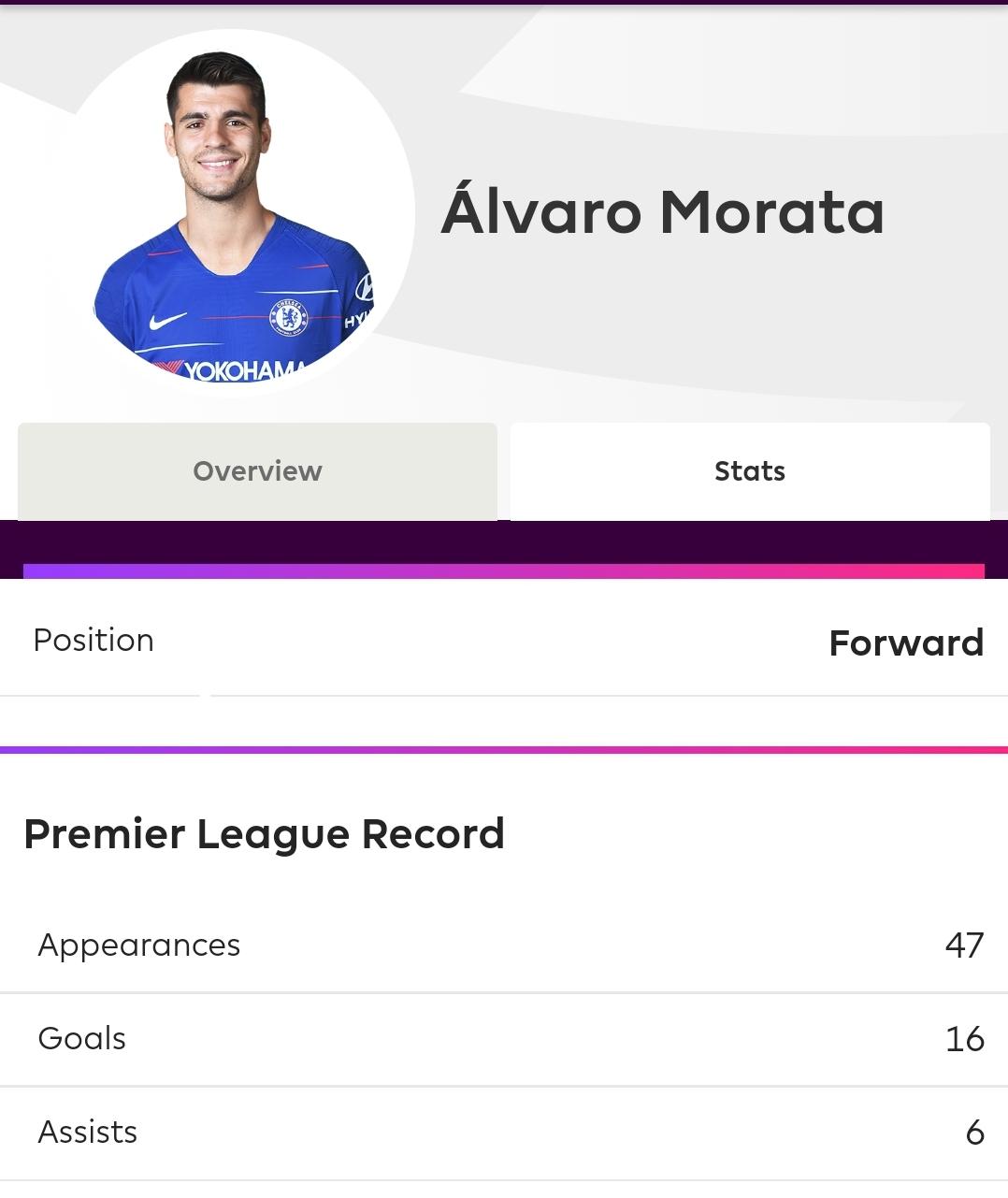Select the Assists row label

click(x=87, y=1132)
